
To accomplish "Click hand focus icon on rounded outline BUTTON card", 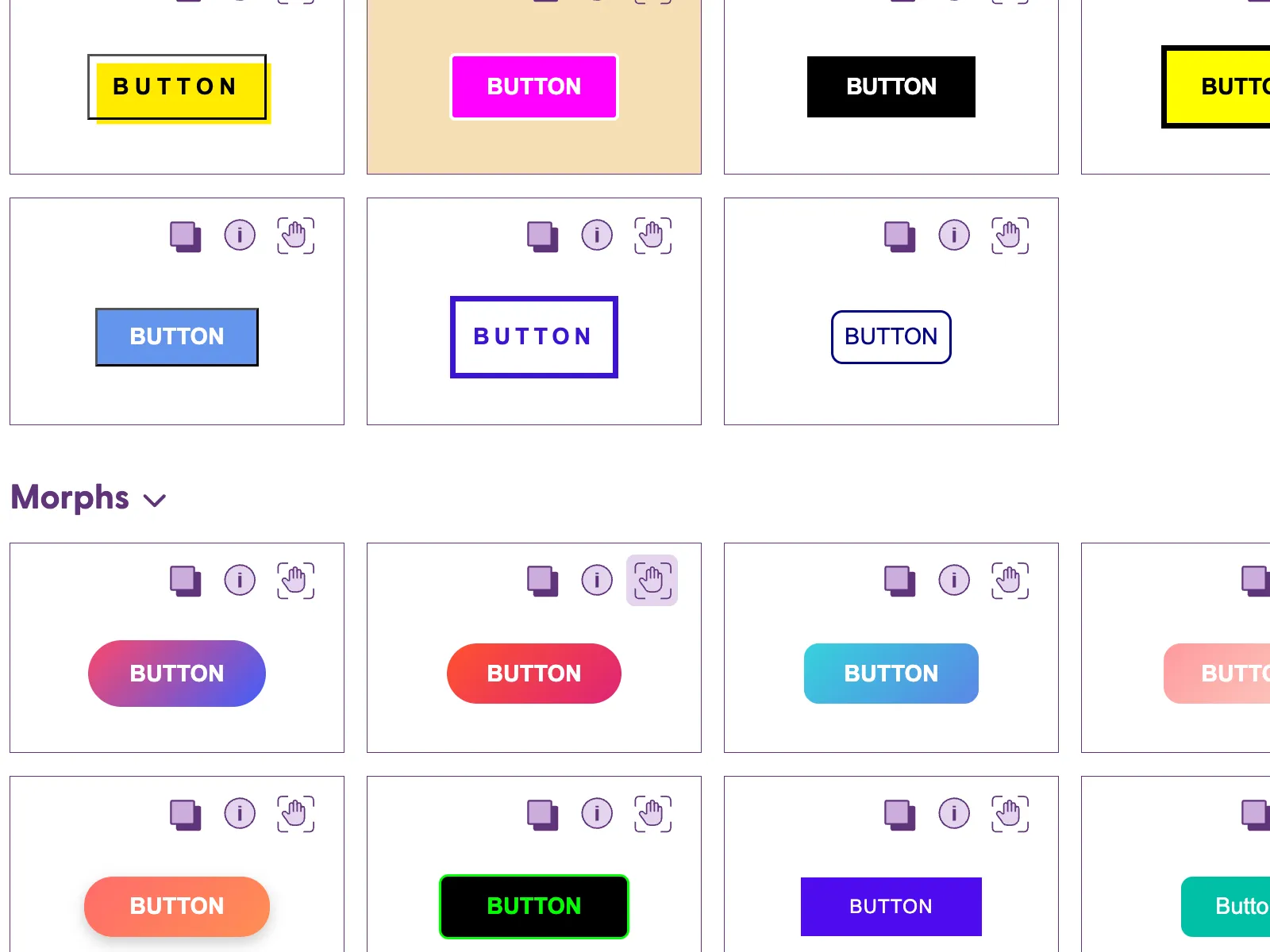I will tap(1010, 236).
